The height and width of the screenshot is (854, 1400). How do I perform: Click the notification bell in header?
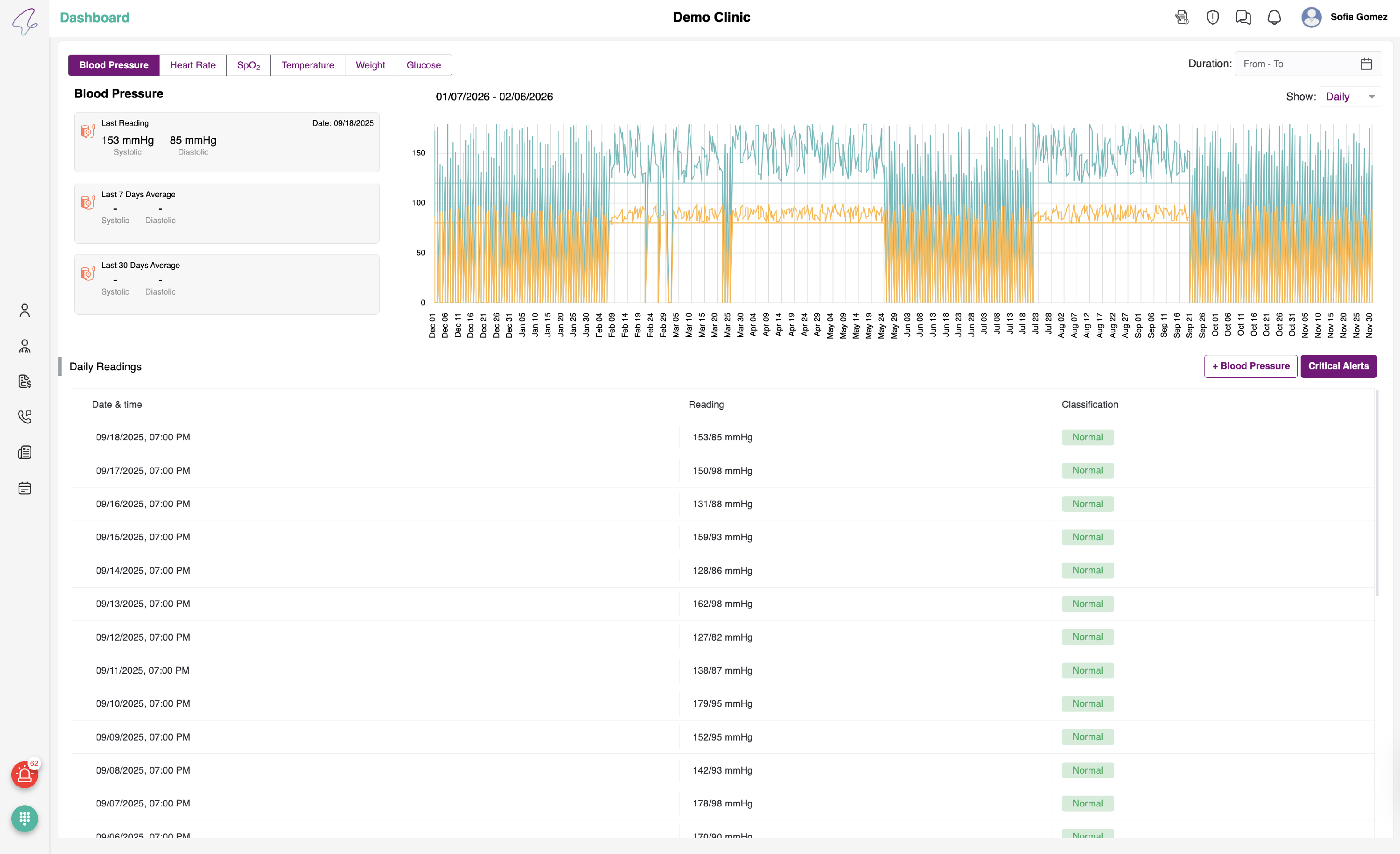pyautogui.click(x=1274, y=18)
